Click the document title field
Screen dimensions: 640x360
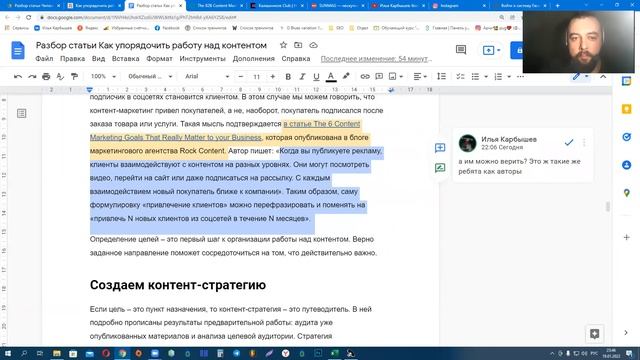[151, 45]
